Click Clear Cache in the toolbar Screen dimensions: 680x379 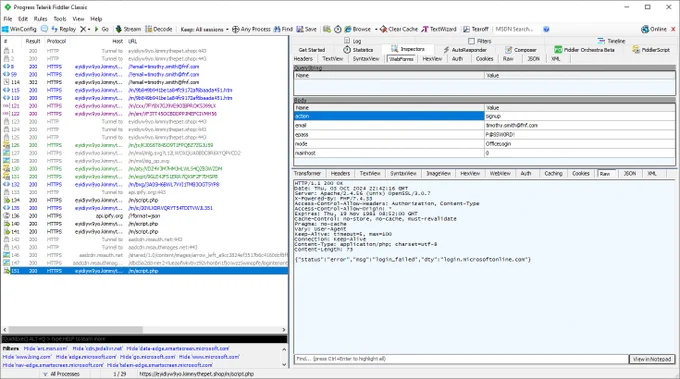pos(399,29)
